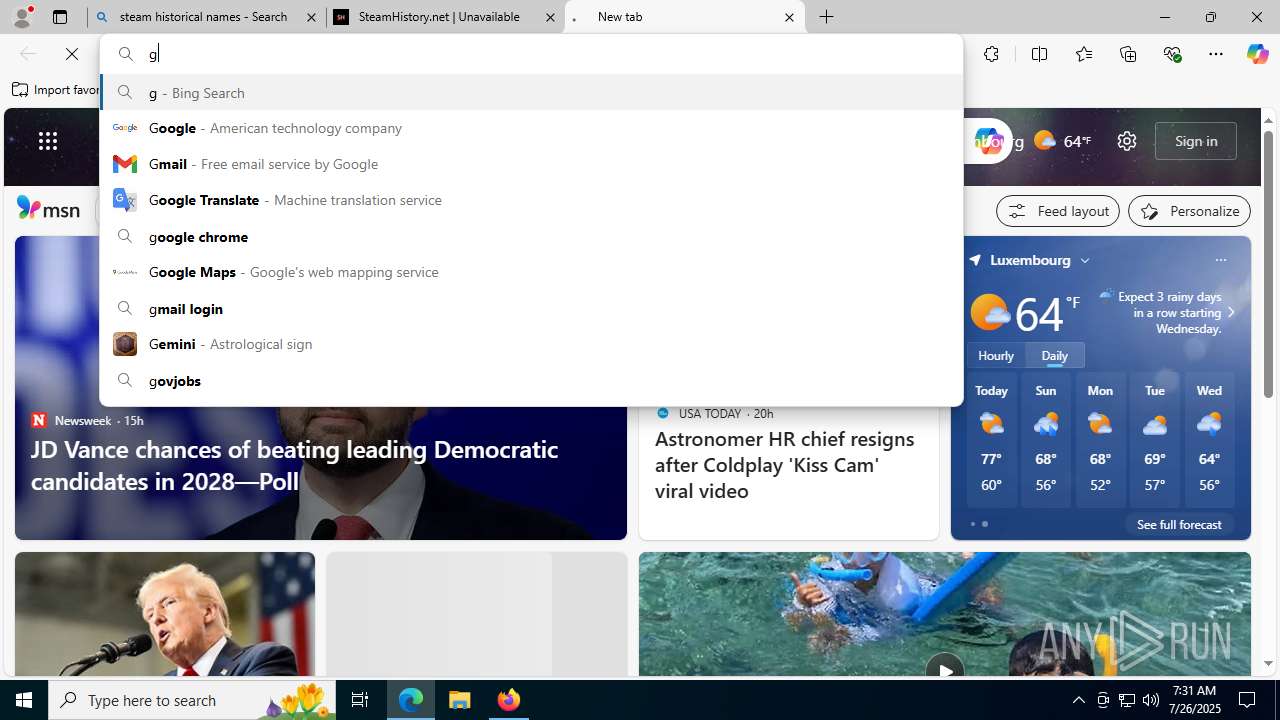Stop loading page with X button
This screenshot has width=1280, height=720.
(x=72, y=54)
